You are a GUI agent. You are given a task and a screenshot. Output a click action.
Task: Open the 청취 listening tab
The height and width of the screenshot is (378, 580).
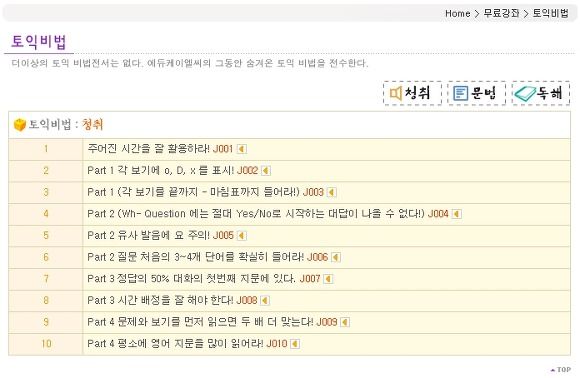point(412,93)
